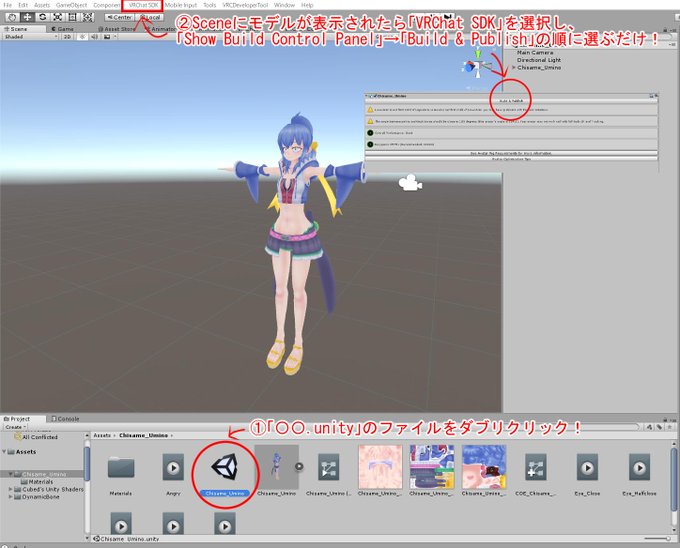Select the Materials folder icon in asset grid
680x548 pixels.
[x=121, y=466]
